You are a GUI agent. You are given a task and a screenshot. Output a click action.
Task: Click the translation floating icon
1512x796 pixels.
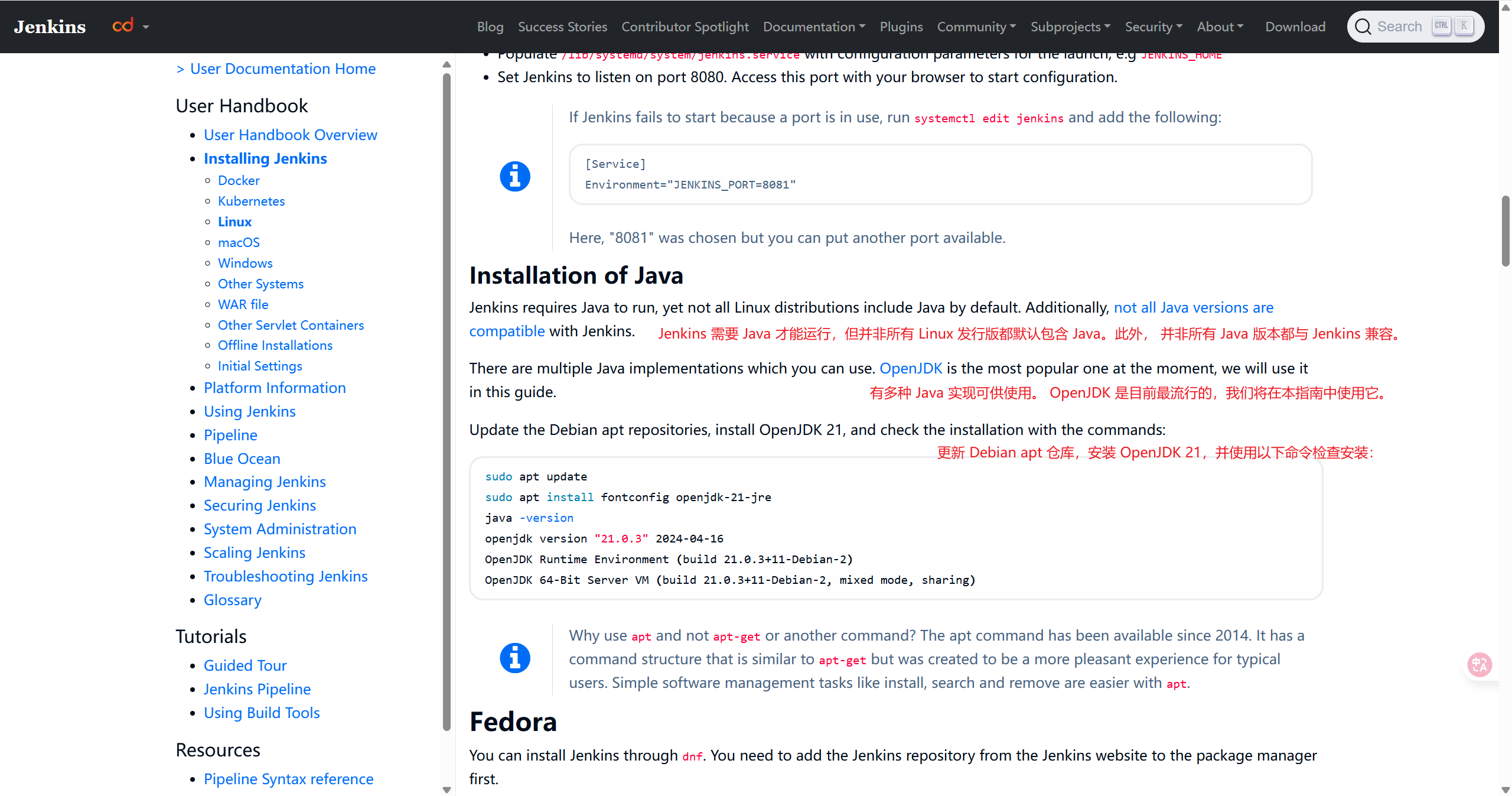(1480, 665)
